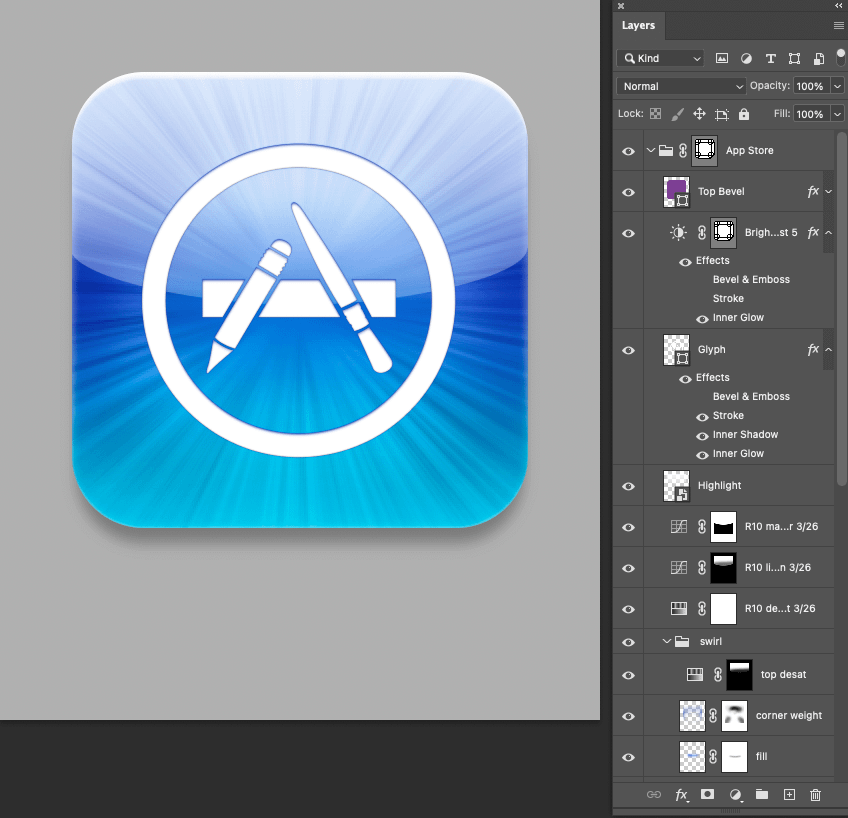
Task: Delete layer using trash icon
Action: [815, 795]
